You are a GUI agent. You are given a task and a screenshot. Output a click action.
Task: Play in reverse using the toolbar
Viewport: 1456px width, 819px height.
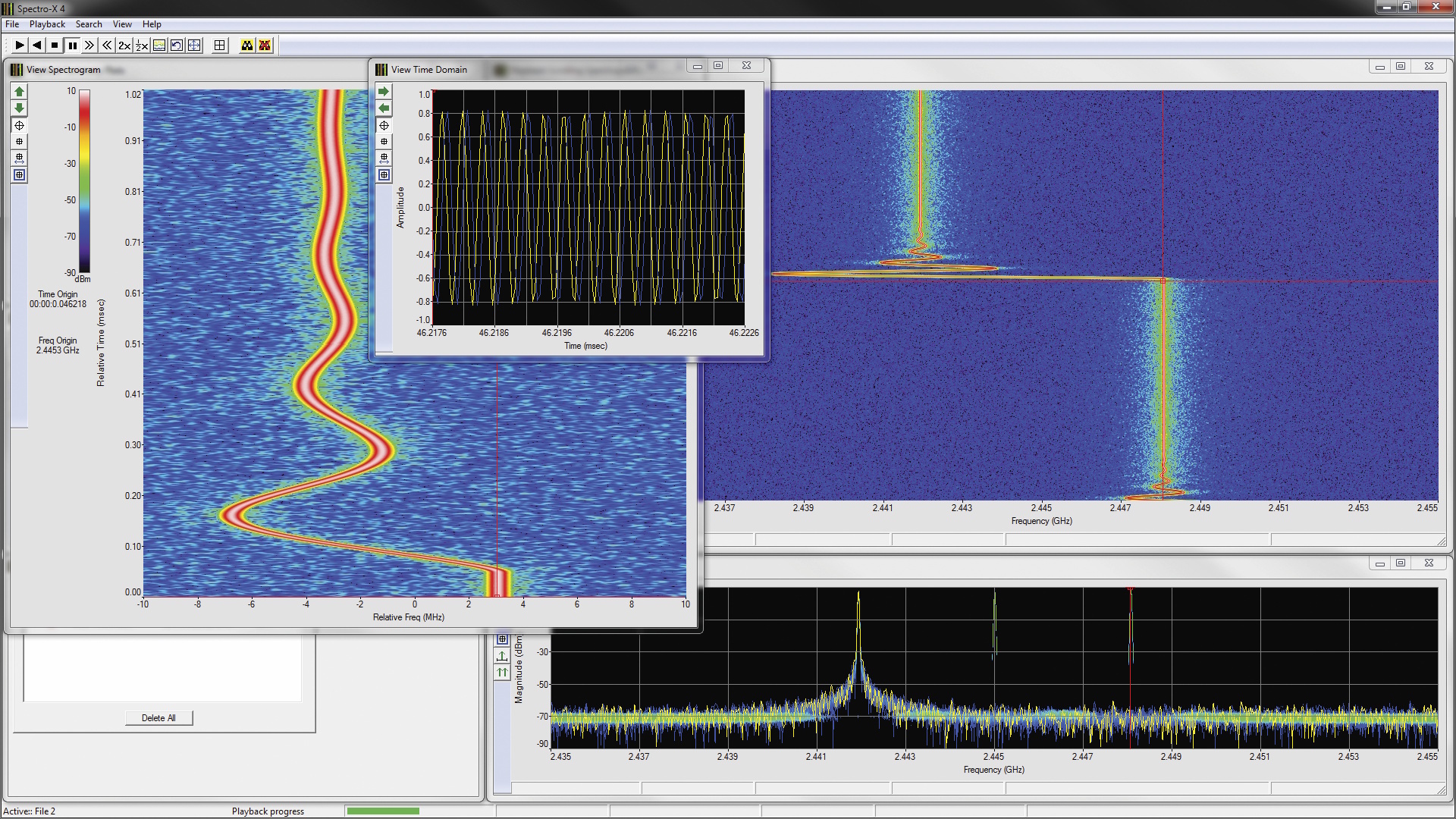tap(37, 45)
